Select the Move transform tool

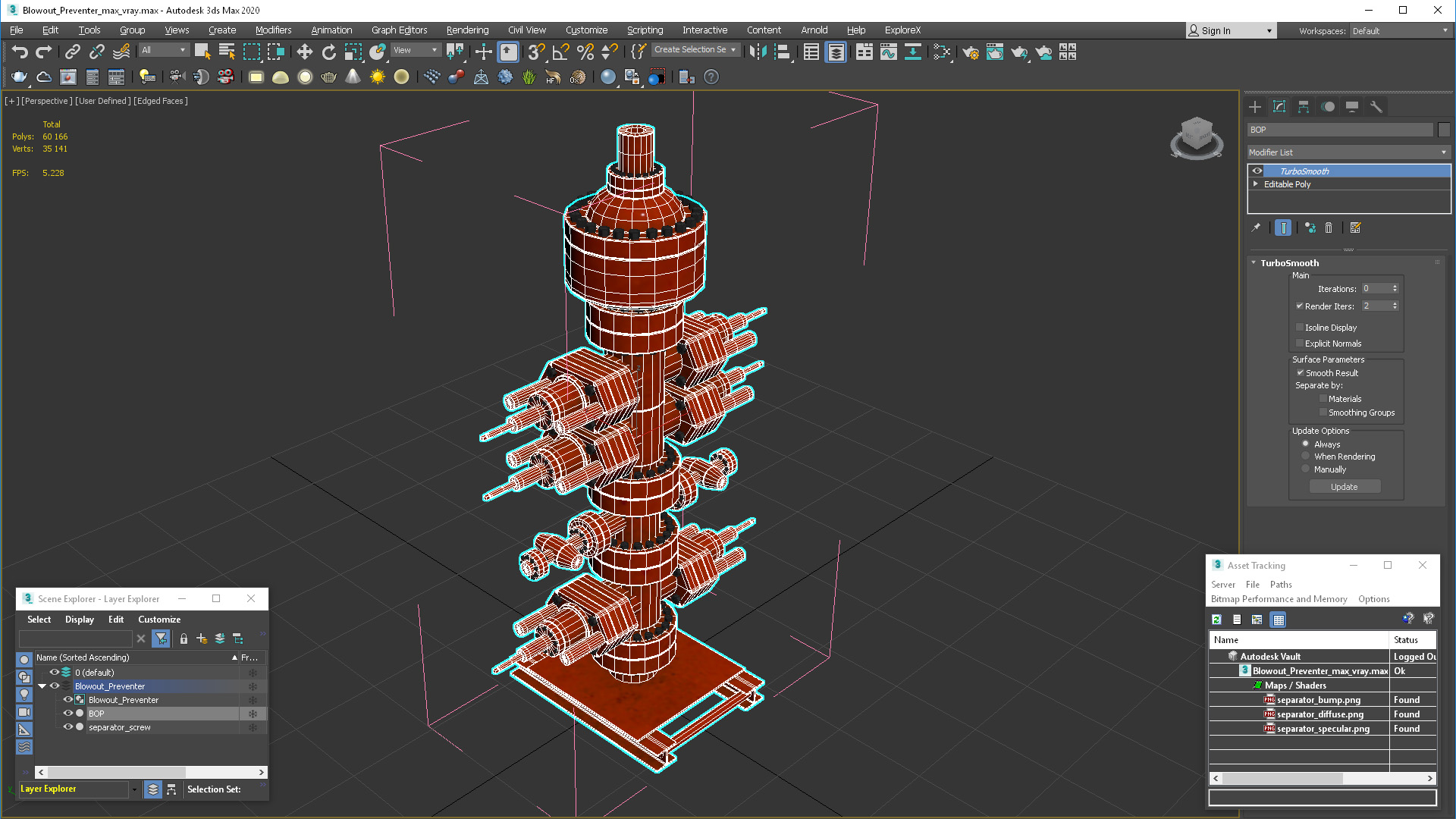(304, 52)
